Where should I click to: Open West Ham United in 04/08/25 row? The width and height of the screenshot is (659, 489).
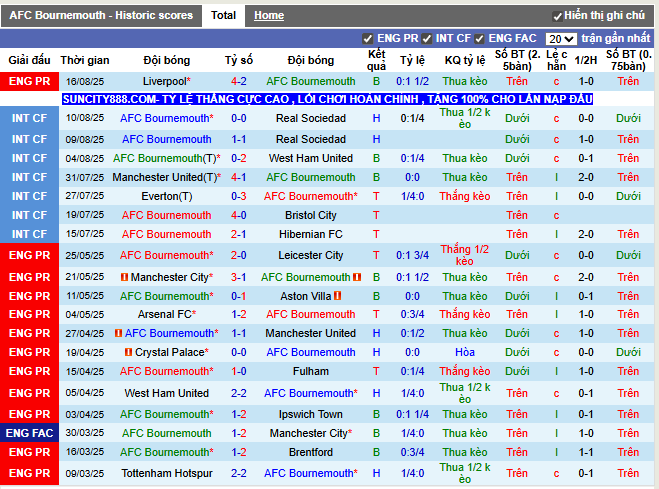click(311, 158)
